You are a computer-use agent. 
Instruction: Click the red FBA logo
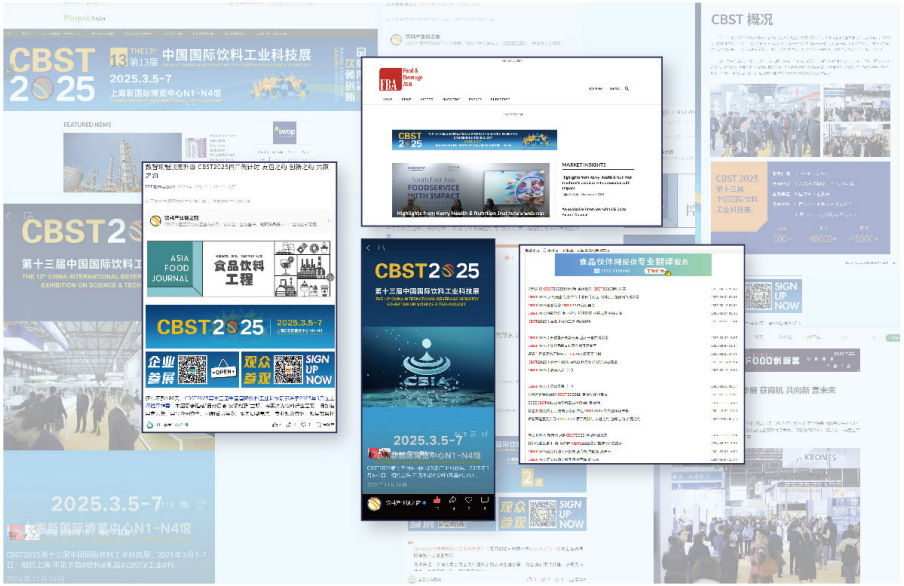tap(390, 78)
